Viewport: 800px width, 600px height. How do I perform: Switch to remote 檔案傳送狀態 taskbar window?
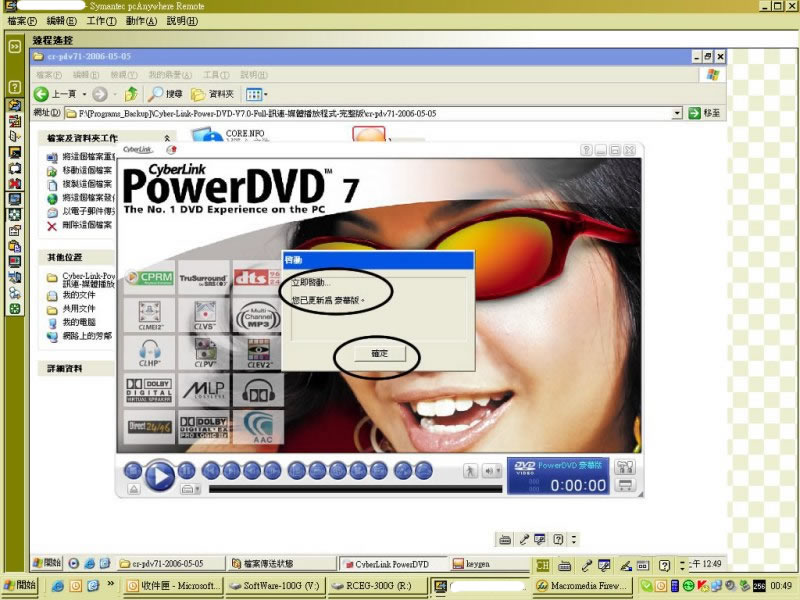pyautogui.click(x=281, y=563)
